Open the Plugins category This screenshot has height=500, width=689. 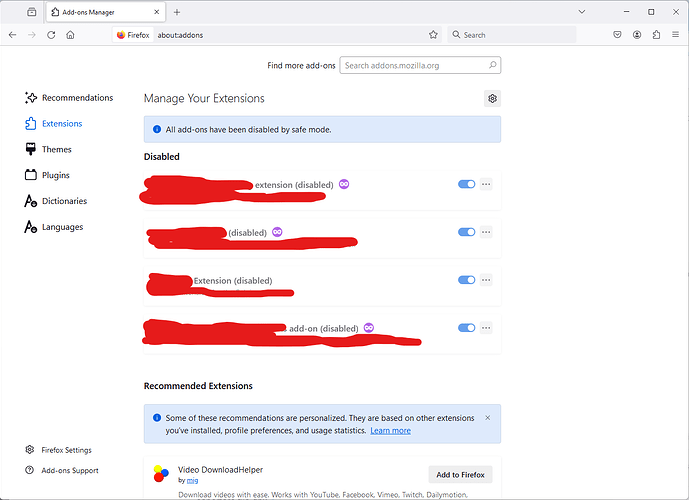coord(47,175)
